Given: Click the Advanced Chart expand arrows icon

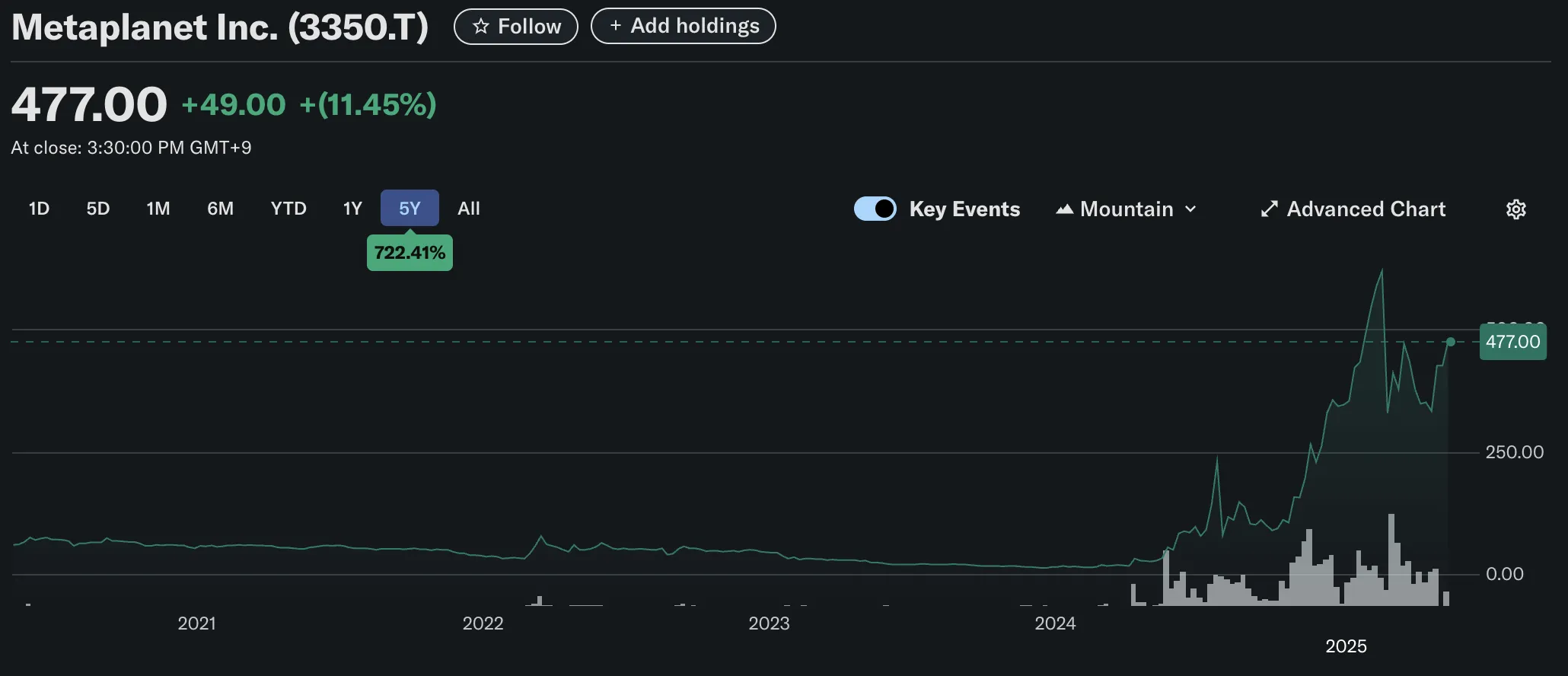Looking at the screenshot, I should click(x=1269, y=209).
